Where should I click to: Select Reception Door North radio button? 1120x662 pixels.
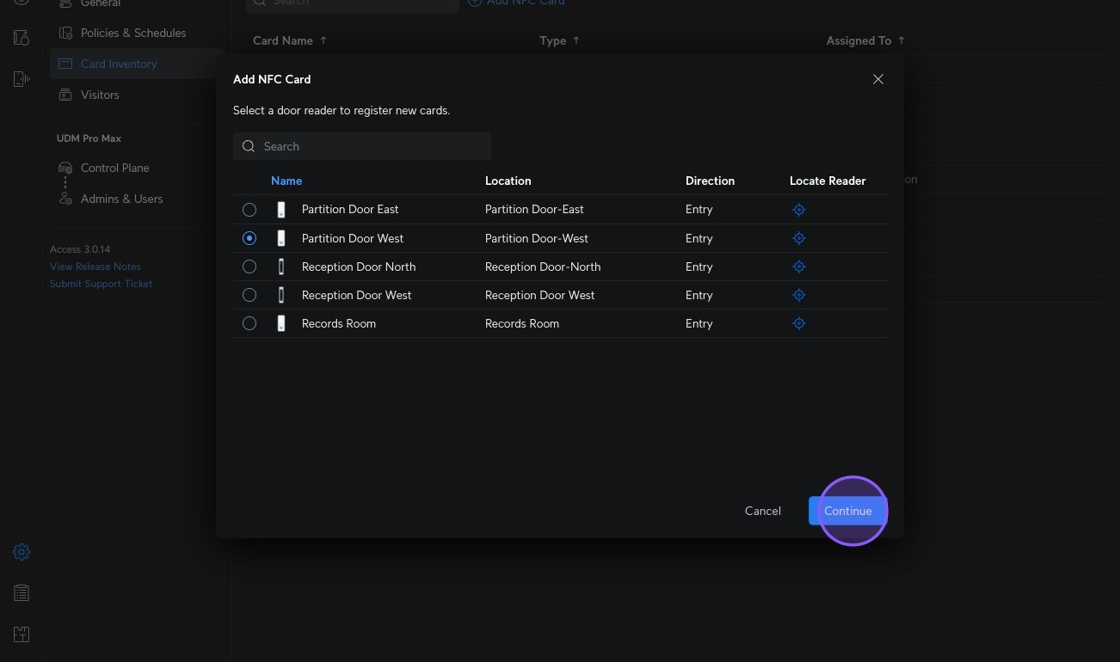[x=249, y=267]
